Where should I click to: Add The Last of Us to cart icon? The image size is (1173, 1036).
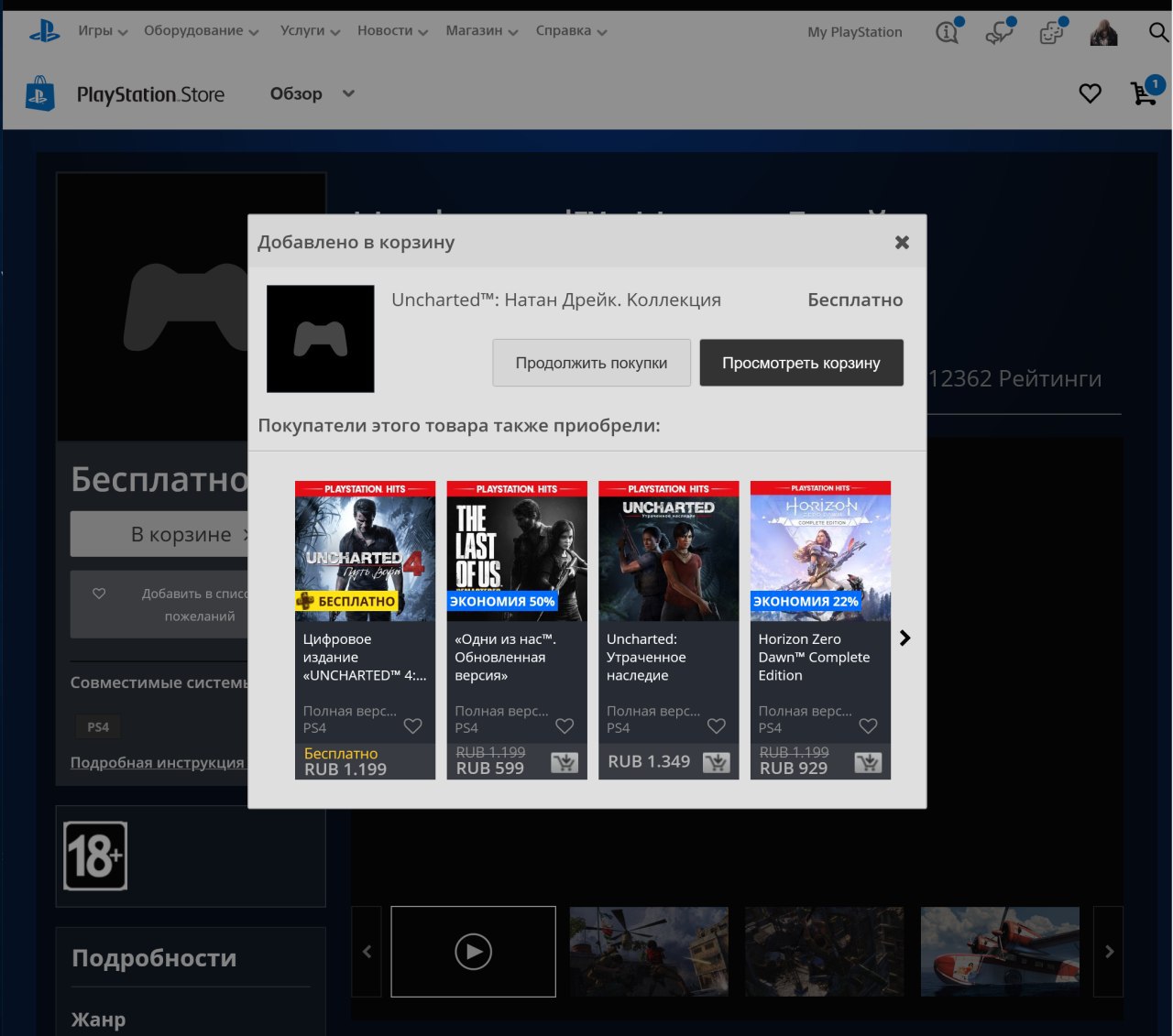pos(565,762)
